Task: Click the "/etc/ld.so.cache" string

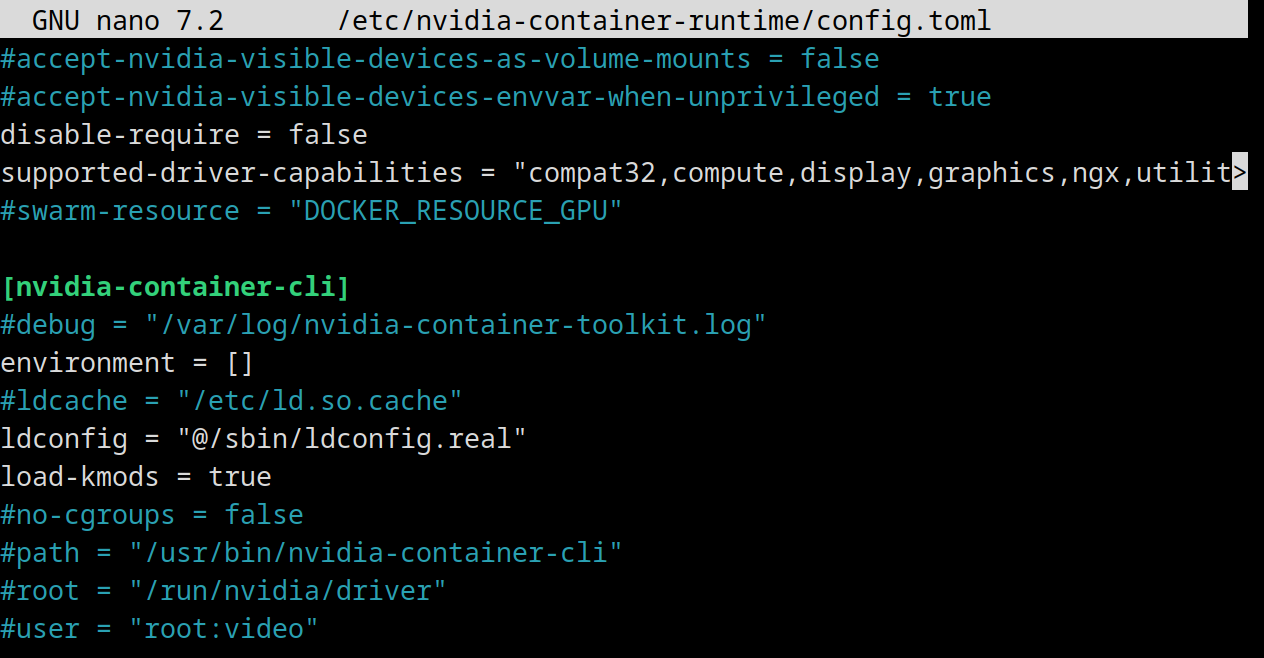Action: [x=320, y=401]
